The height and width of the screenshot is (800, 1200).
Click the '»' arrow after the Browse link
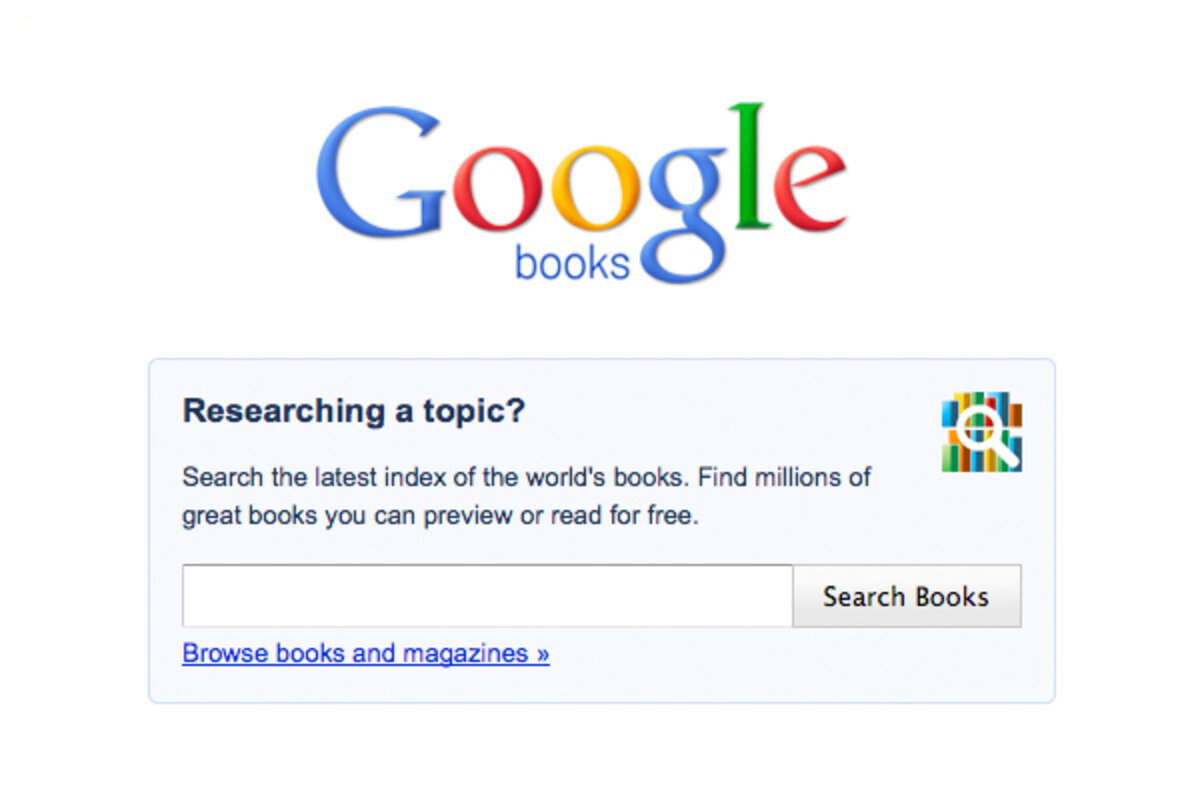click(543, 654)
